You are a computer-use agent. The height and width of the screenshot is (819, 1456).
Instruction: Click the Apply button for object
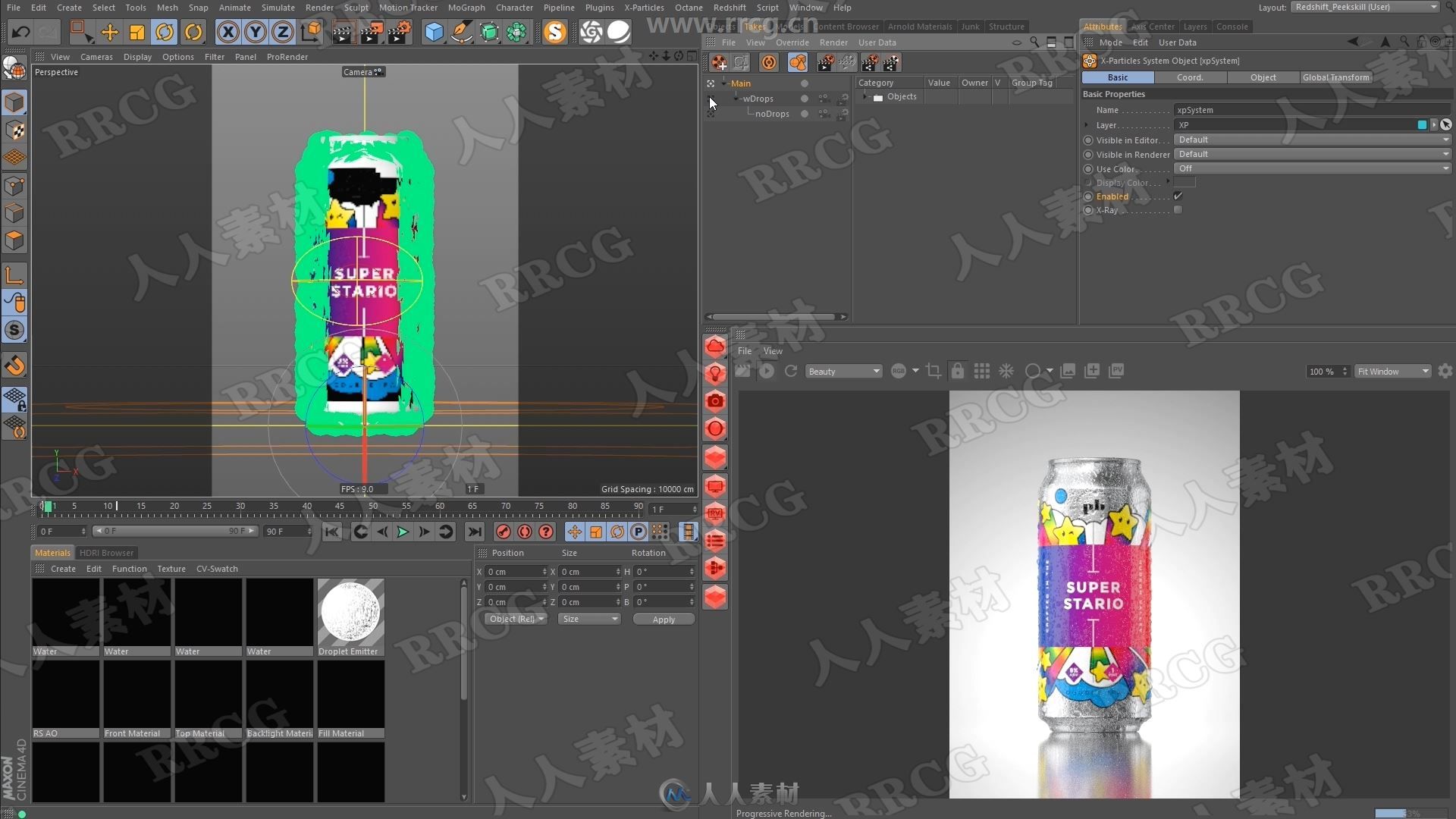(661, 618)
